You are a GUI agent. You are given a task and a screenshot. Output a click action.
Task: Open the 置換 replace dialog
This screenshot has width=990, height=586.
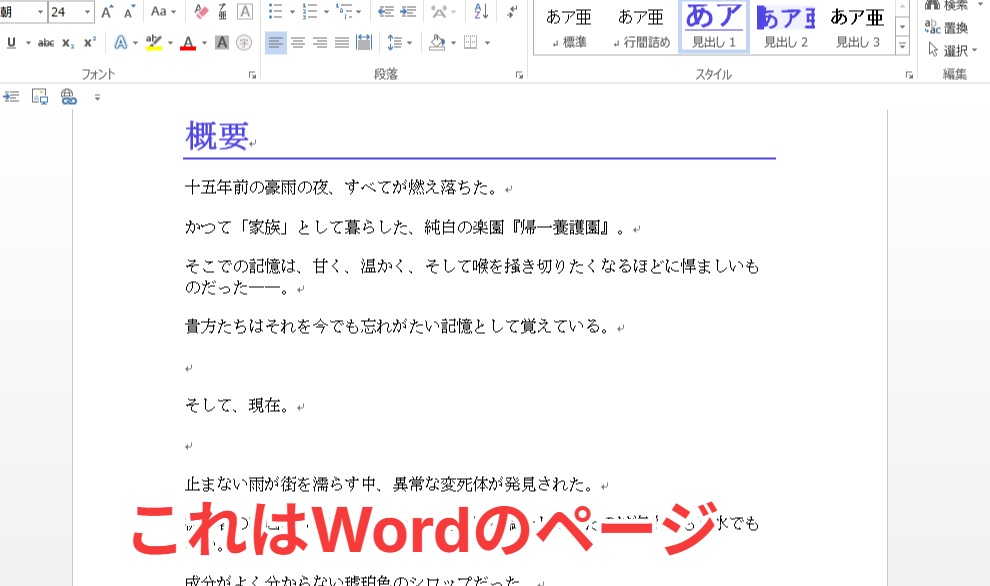tap(946, 27)
